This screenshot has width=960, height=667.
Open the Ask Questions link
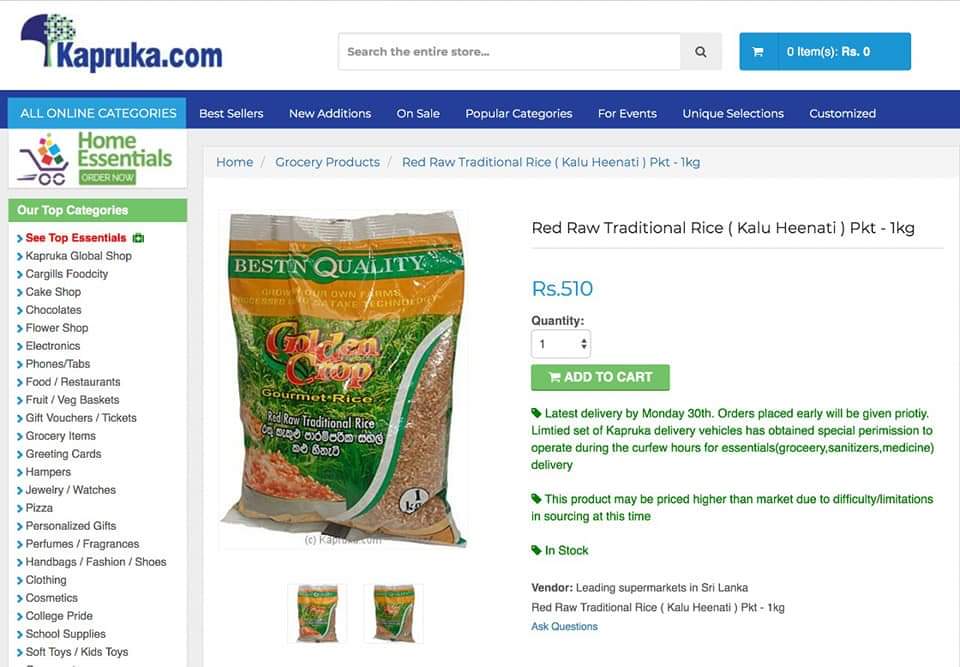coord(564,627)
